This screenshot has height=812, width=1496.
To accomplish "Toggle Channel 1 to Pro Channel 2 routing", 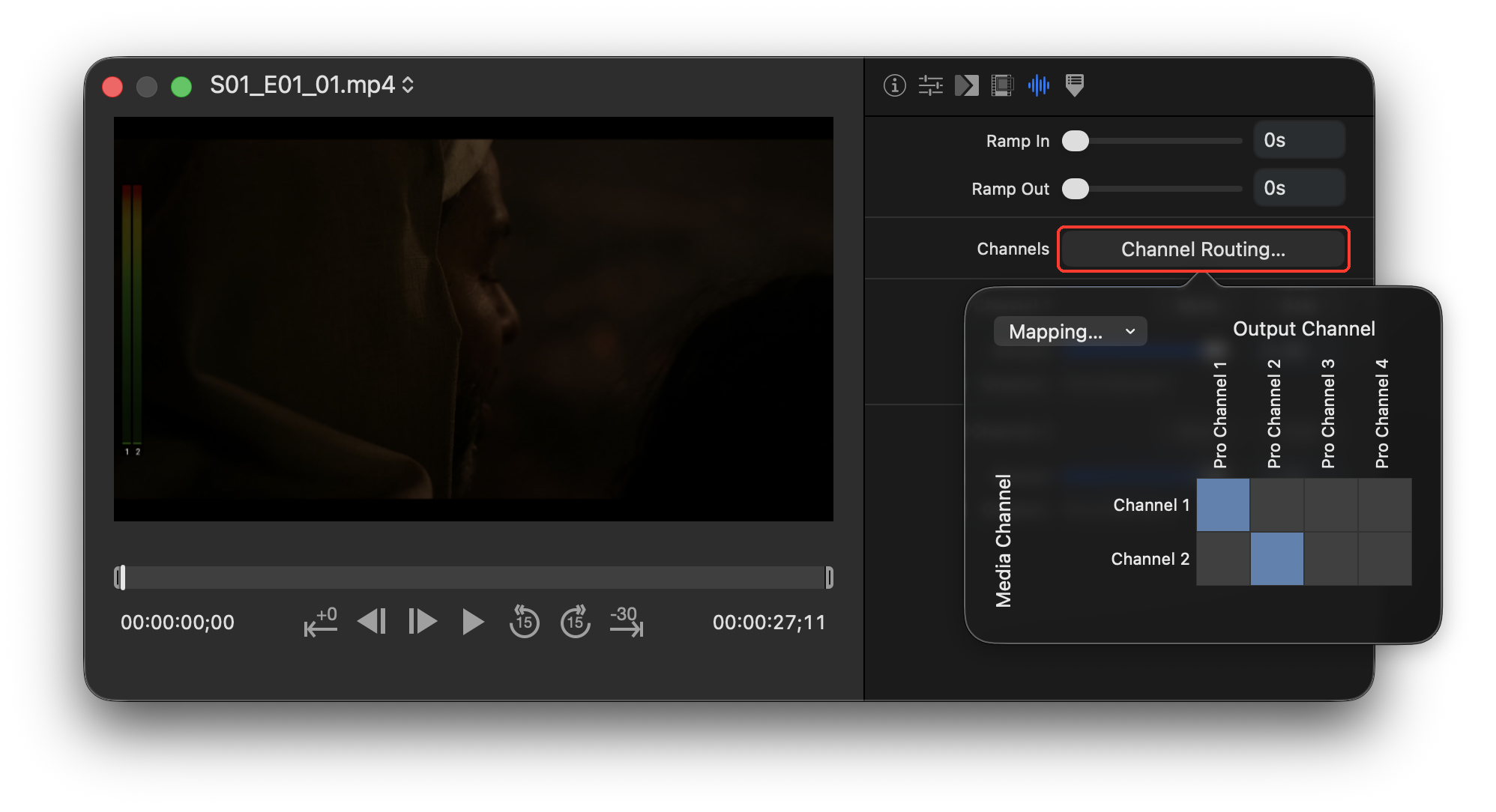I will [1277, 505].
